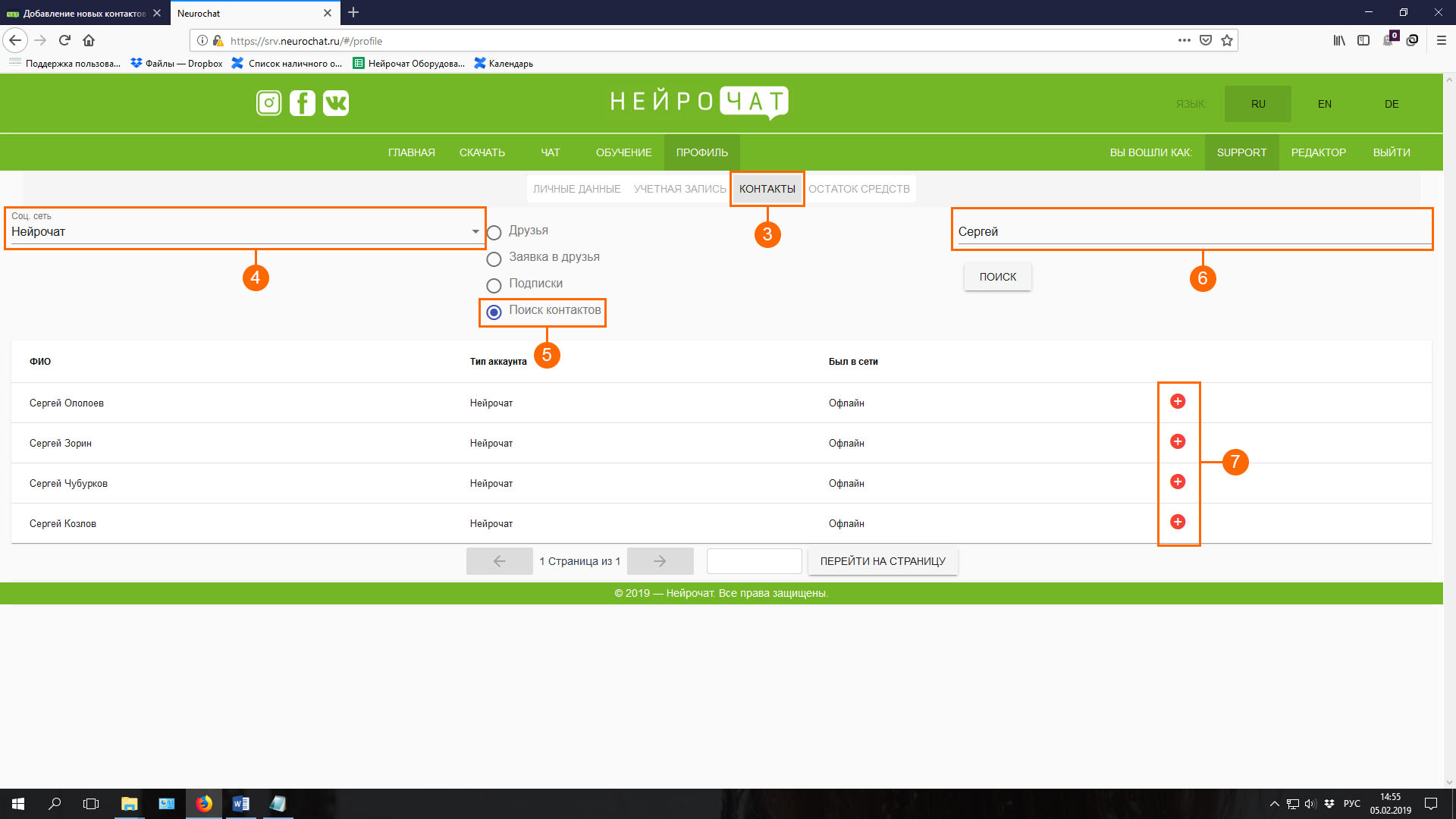
Task: Open Windows Start menu
Action: click(18, 804)
